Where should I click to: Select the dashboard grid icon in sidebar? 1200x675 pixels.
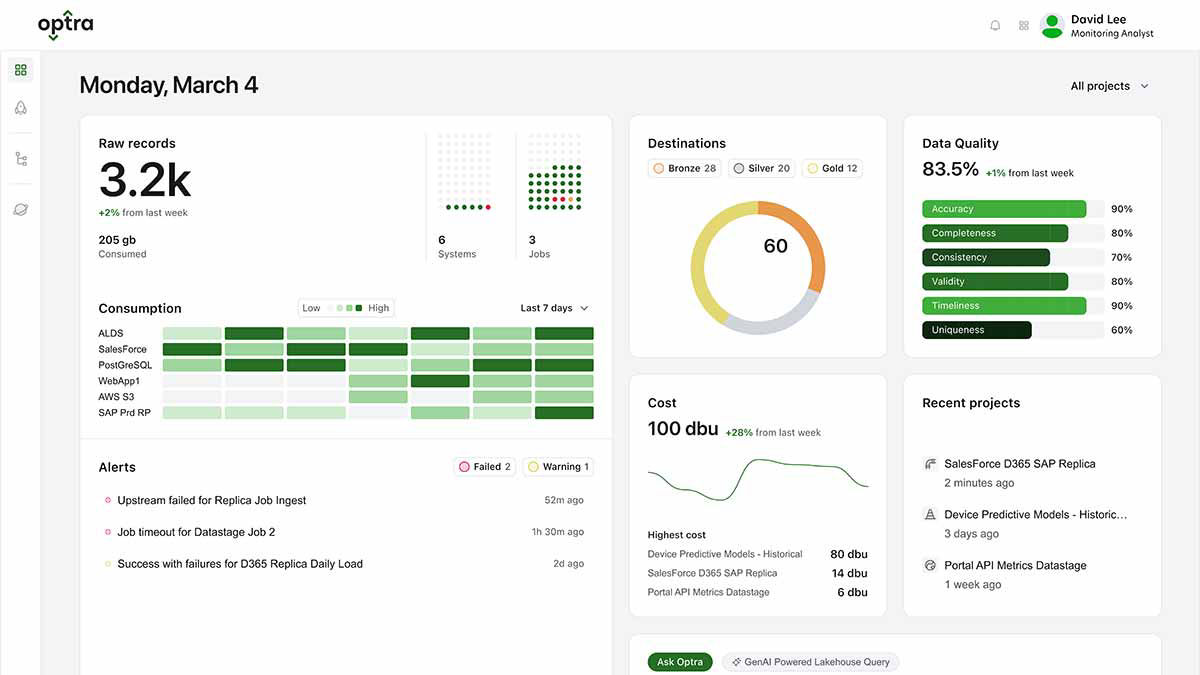coord(20,69)
